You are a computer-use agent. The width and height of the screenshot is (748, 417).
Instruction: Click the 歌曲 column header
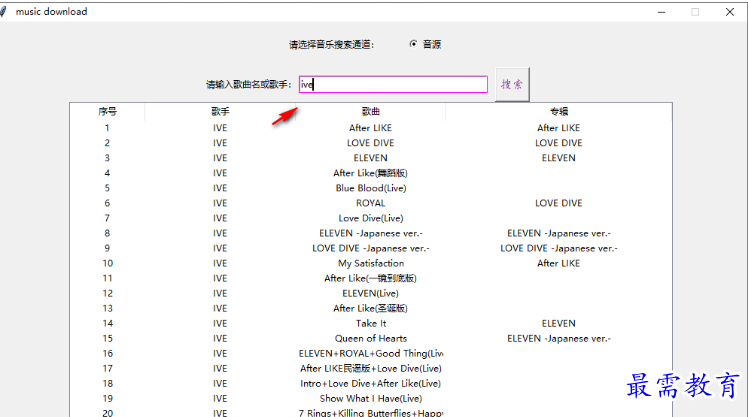tap(371, 112)
